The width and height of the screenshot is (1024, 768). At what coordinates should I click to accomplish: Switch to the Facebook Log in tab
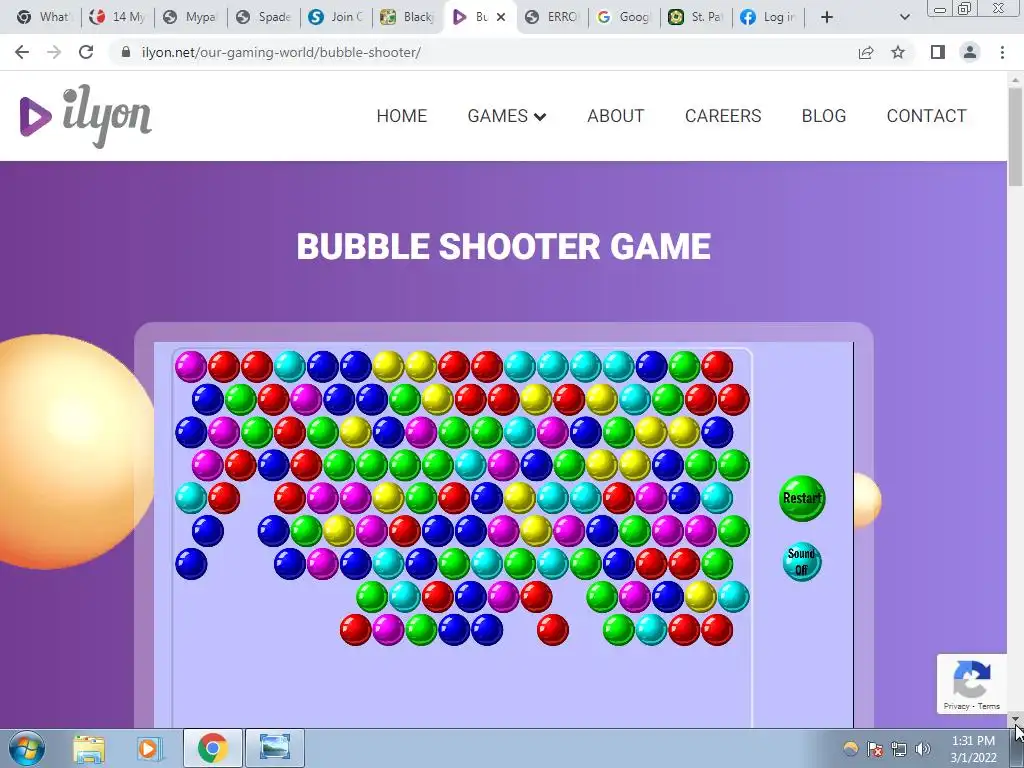[769, 17]
